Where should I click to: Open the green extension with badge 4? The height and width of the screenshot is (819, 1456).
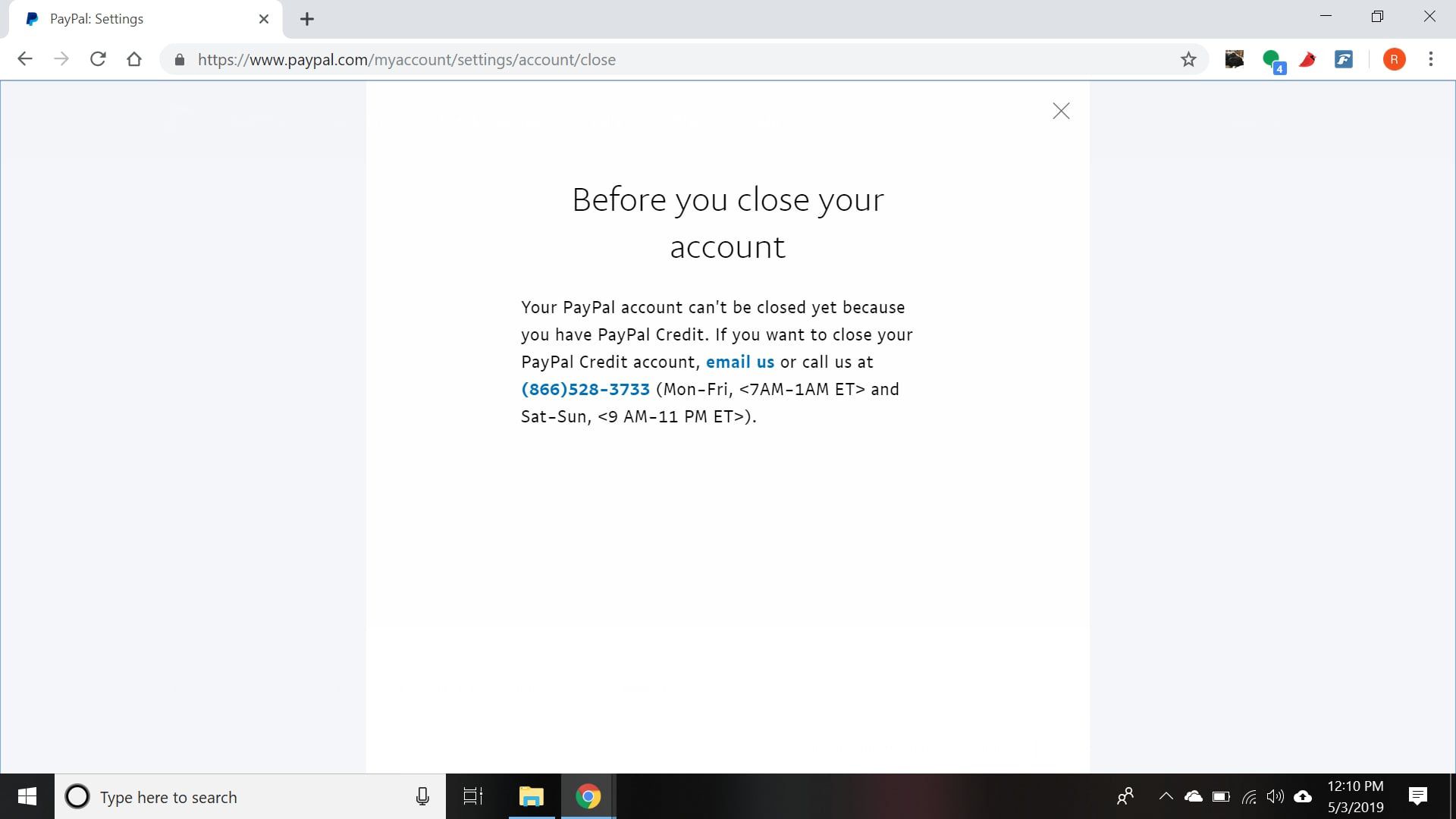(1272, 60)
